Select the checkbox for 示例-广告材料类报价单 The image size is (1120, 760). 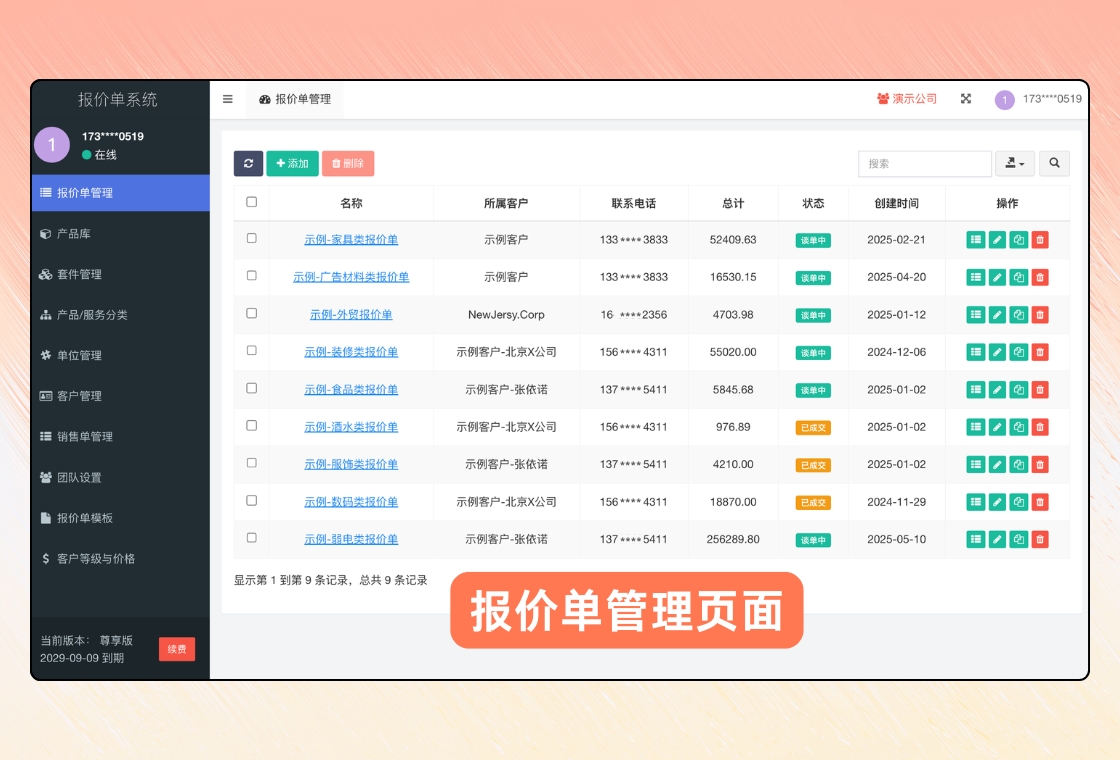pyautogui.click(x=251, y=276)
